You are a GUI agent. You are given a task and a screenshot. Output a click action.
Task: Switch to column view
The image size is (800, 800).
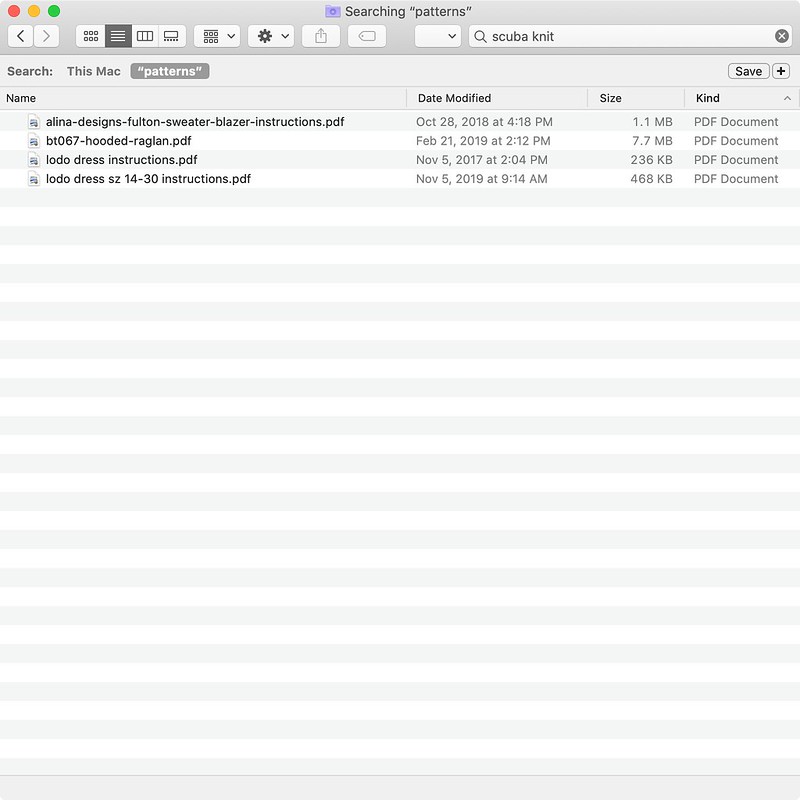145,36
